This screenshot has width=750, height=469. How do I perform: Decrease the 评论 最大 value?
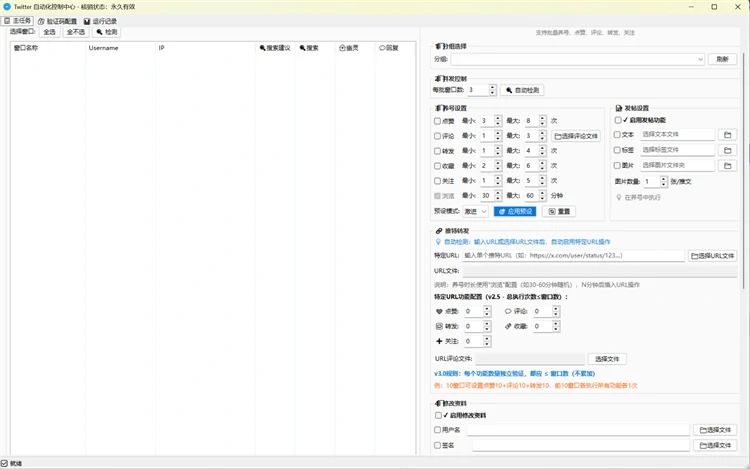coord(542,139)
